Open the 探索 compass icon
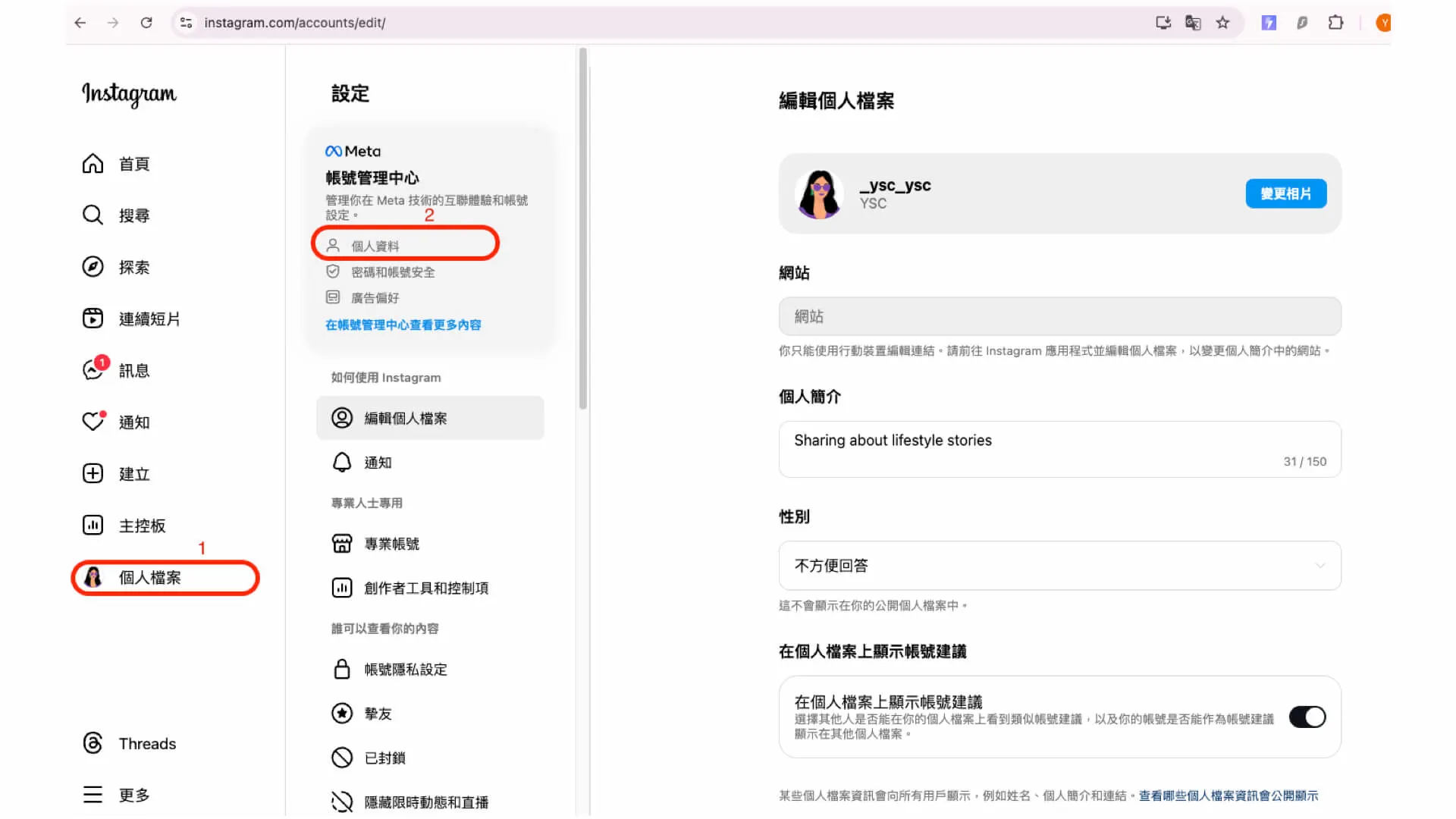The width and height of the screenshot is (1456, 819). point(93,267)
